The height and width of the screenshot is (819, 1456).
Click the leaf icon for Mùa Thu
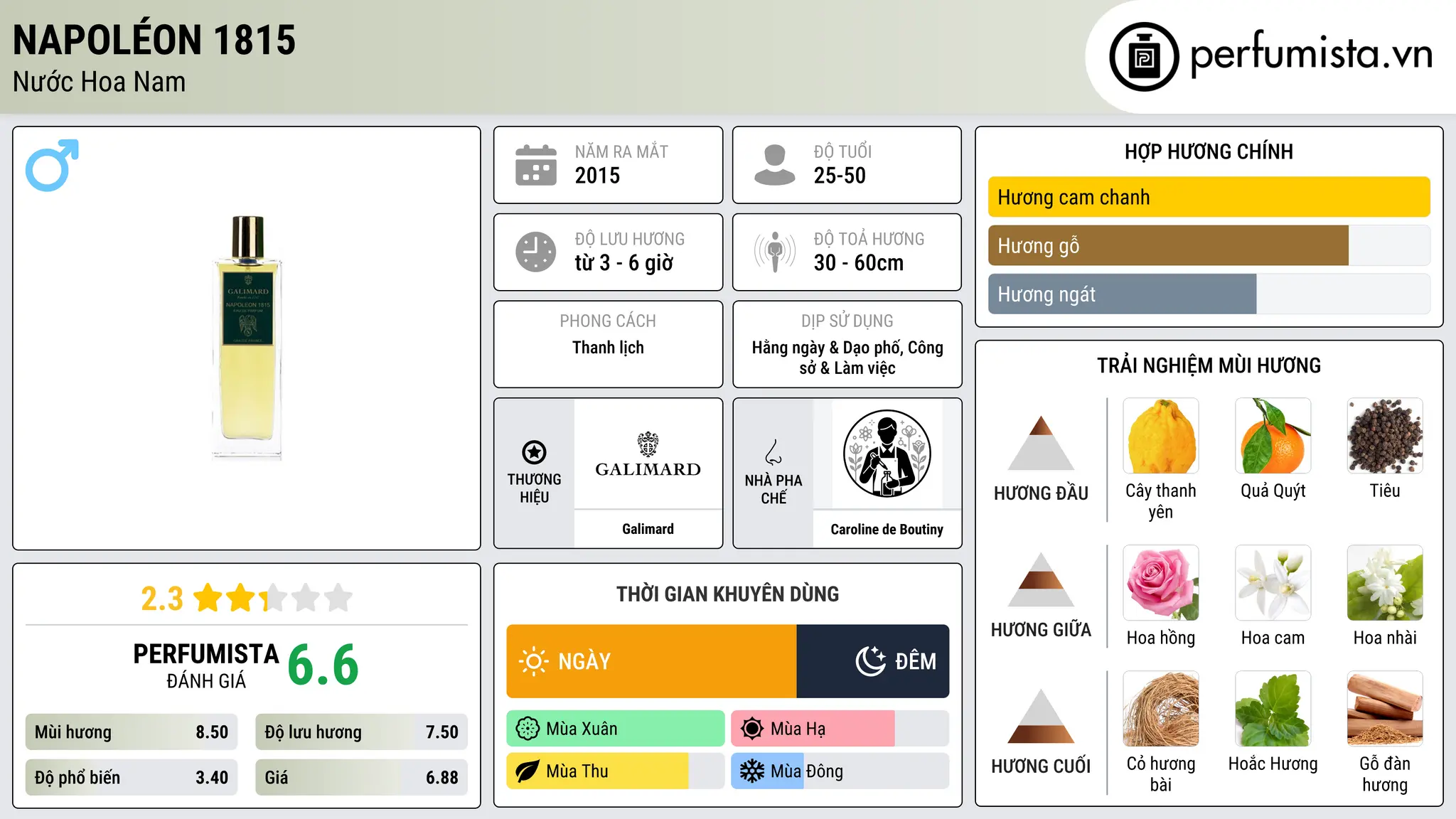528,771
